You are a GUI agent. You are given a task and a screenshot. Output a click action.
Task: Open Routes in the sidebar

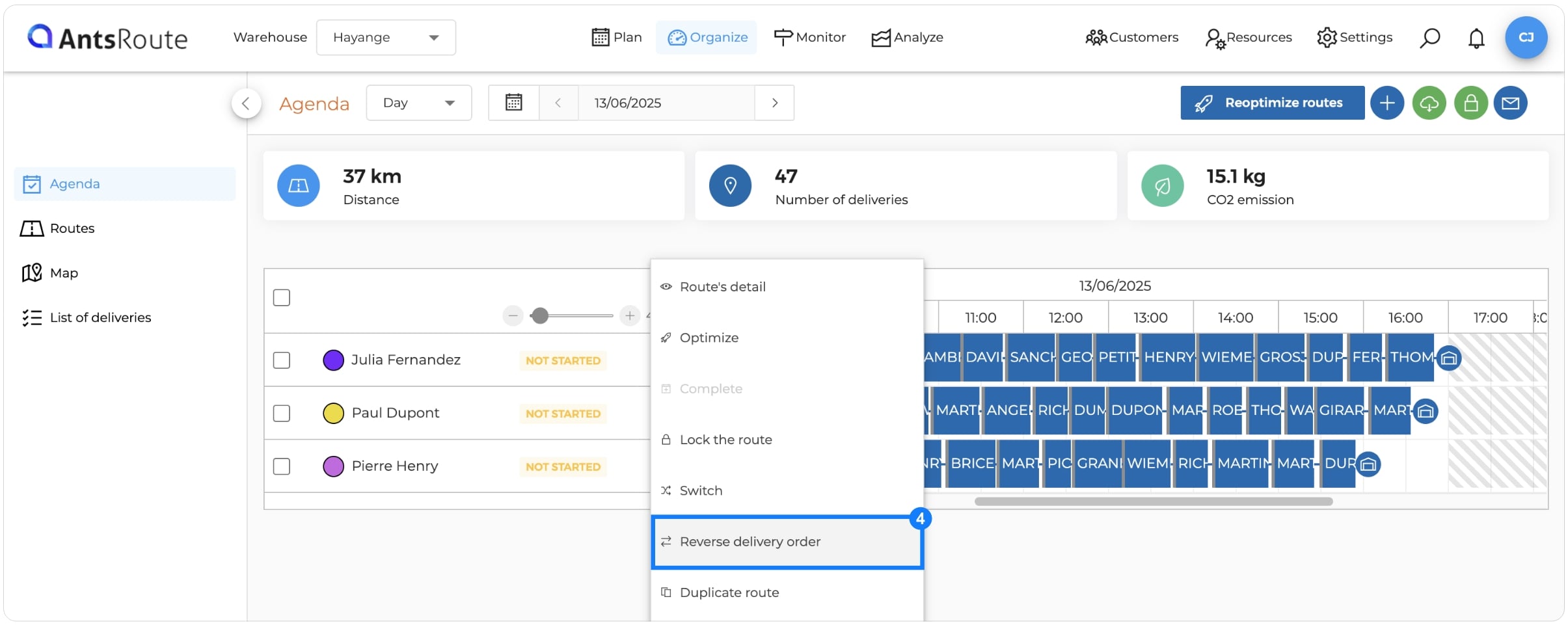point(57,228)
